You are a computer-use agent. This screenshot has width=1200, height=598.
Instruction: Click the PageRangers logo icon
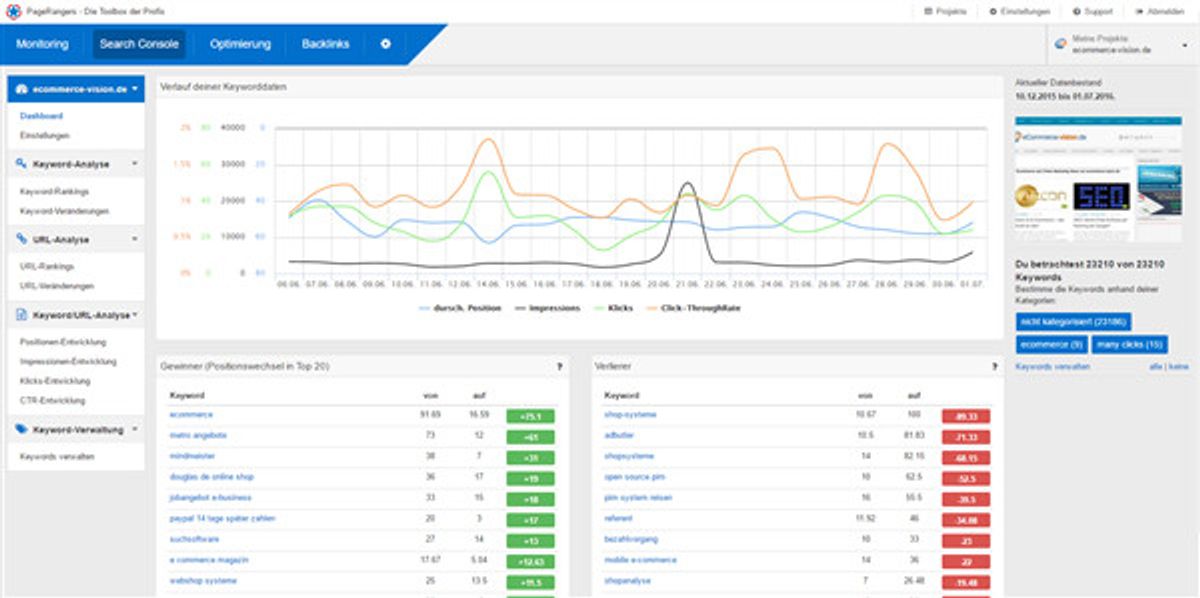13,11
